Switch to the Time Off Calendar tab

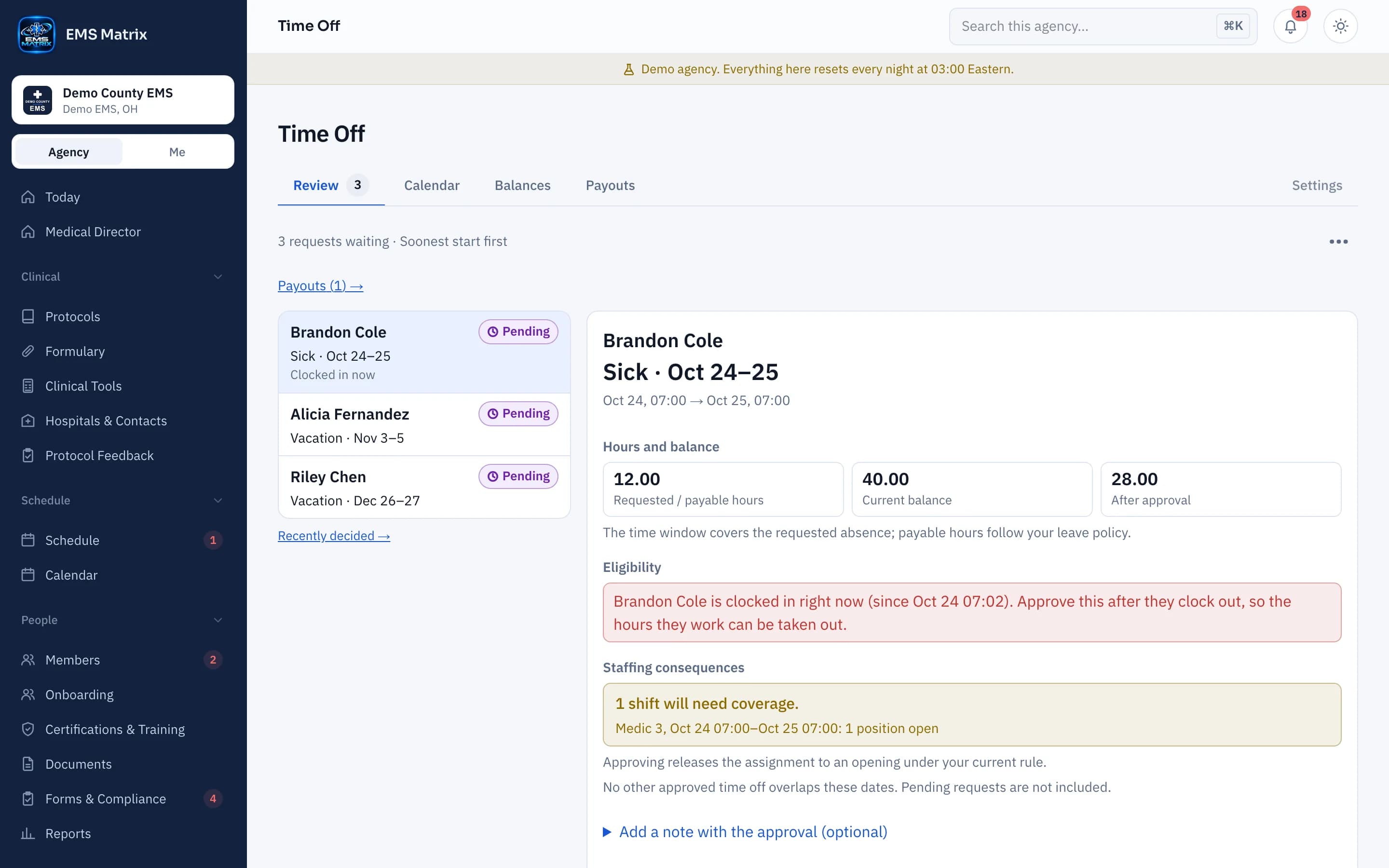click(x=432, y=186)
